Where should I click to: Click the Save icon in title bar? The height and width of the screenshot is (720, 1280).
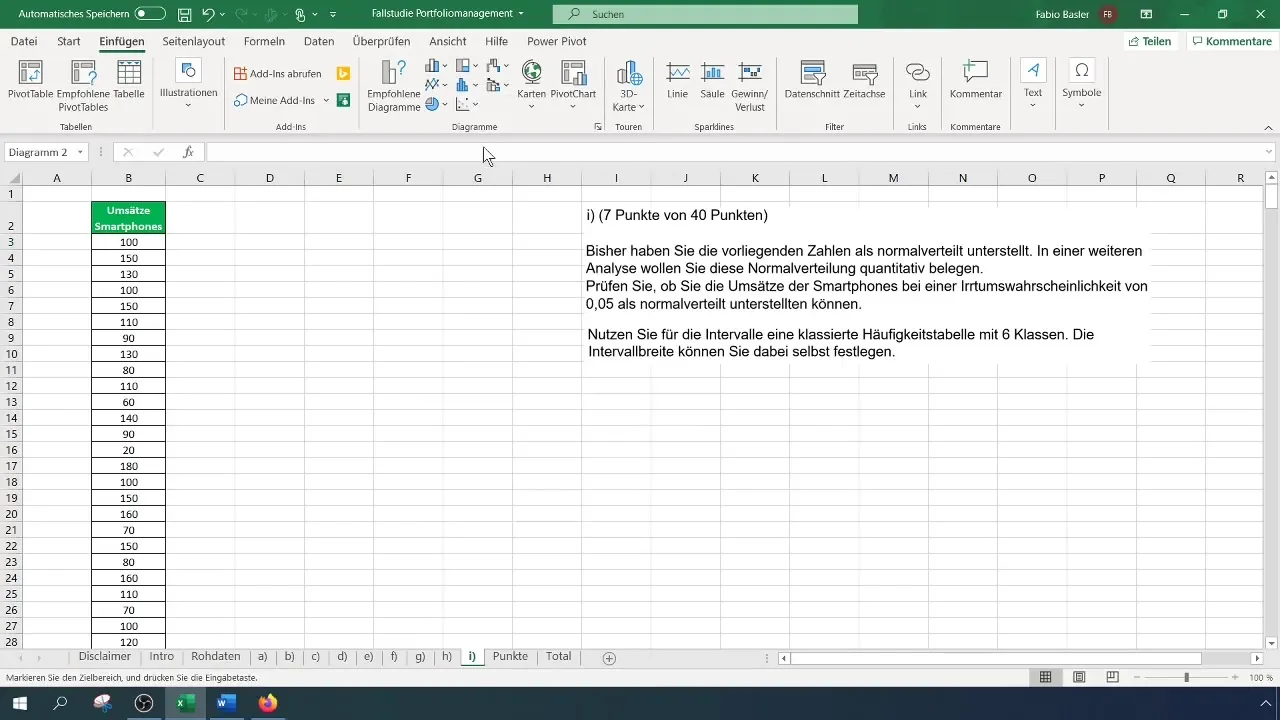(x=184, y=14)
